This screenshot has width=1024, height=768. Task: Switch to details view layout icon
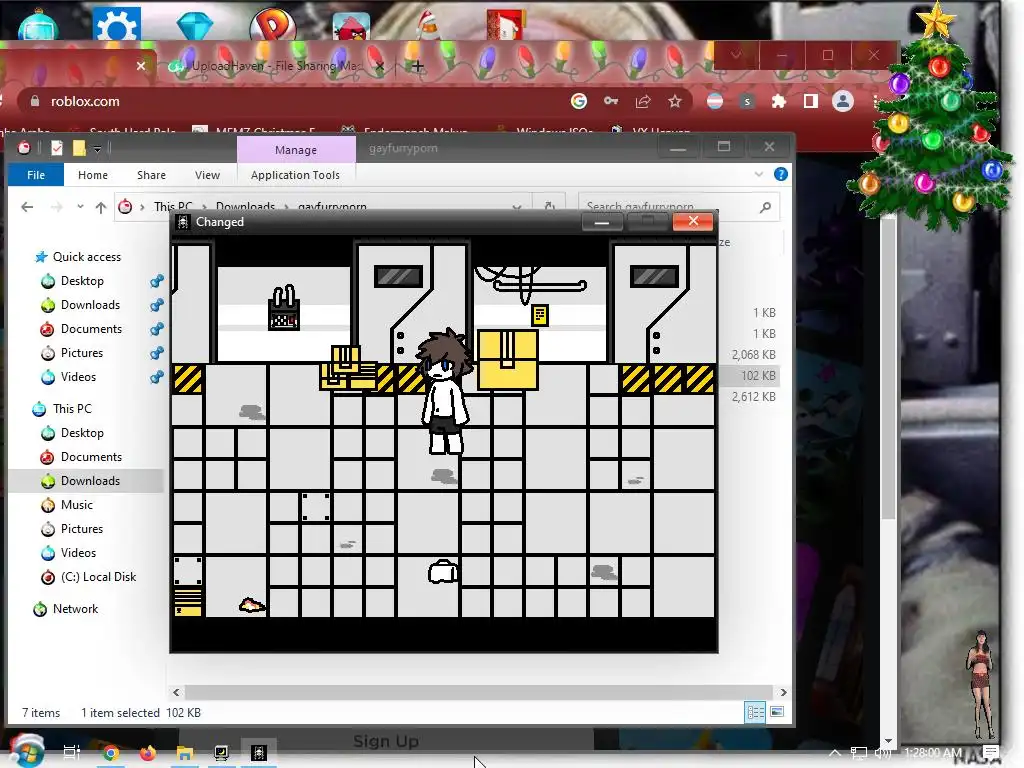point(756,712)
